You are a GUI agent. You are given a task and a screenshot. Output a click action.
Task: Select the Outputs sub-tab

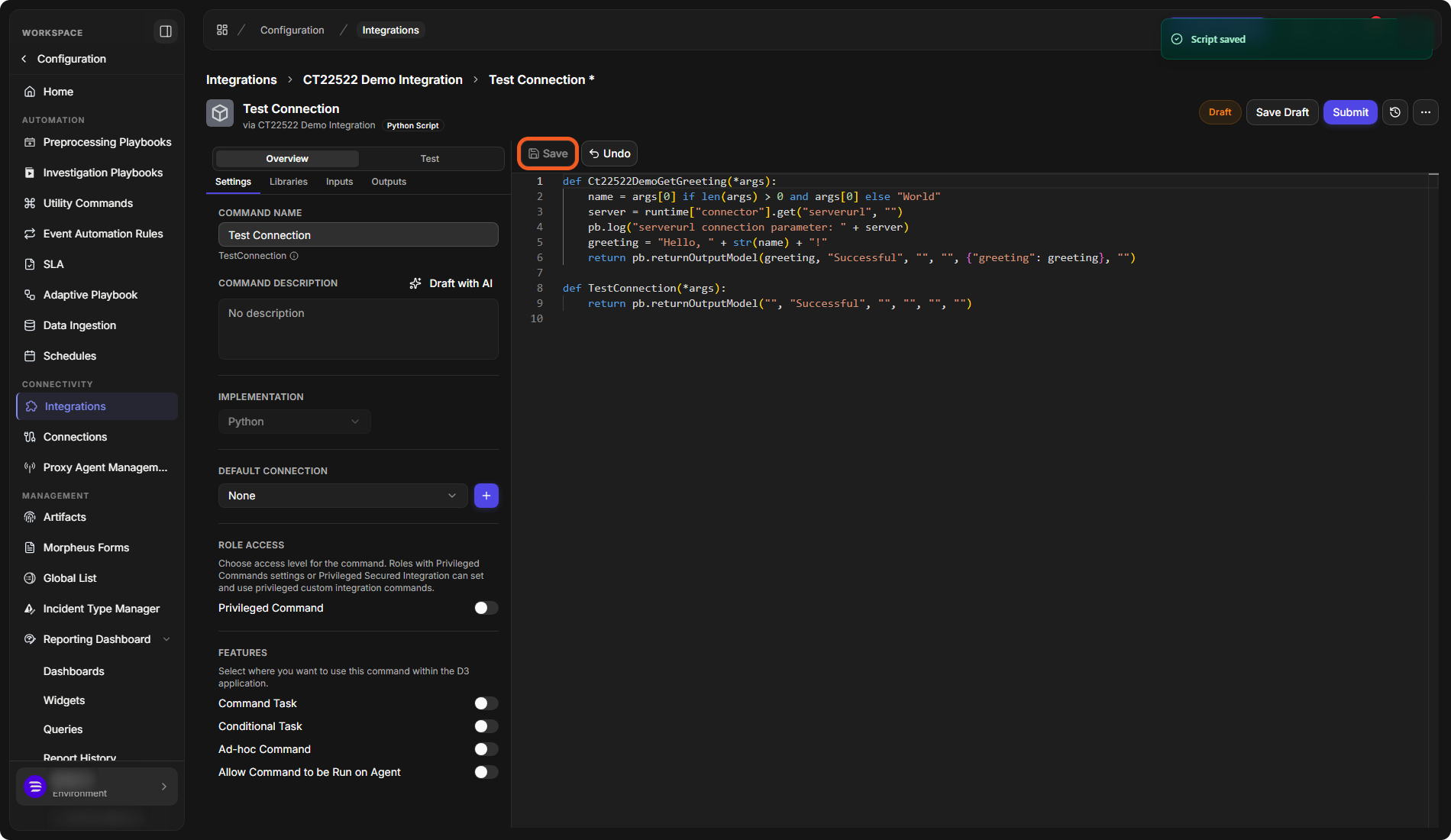[x=389, y=182]
